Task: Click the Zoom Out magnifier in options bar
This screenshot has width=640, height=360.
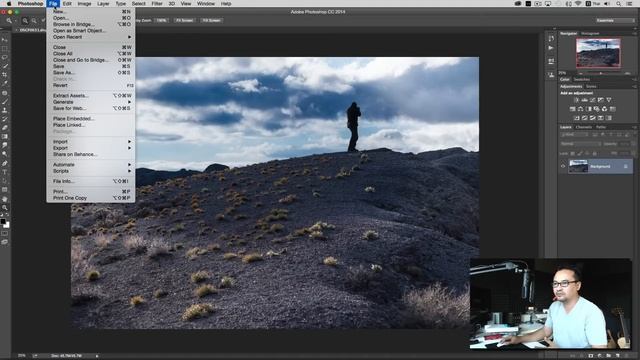Action: pos(34,20)
